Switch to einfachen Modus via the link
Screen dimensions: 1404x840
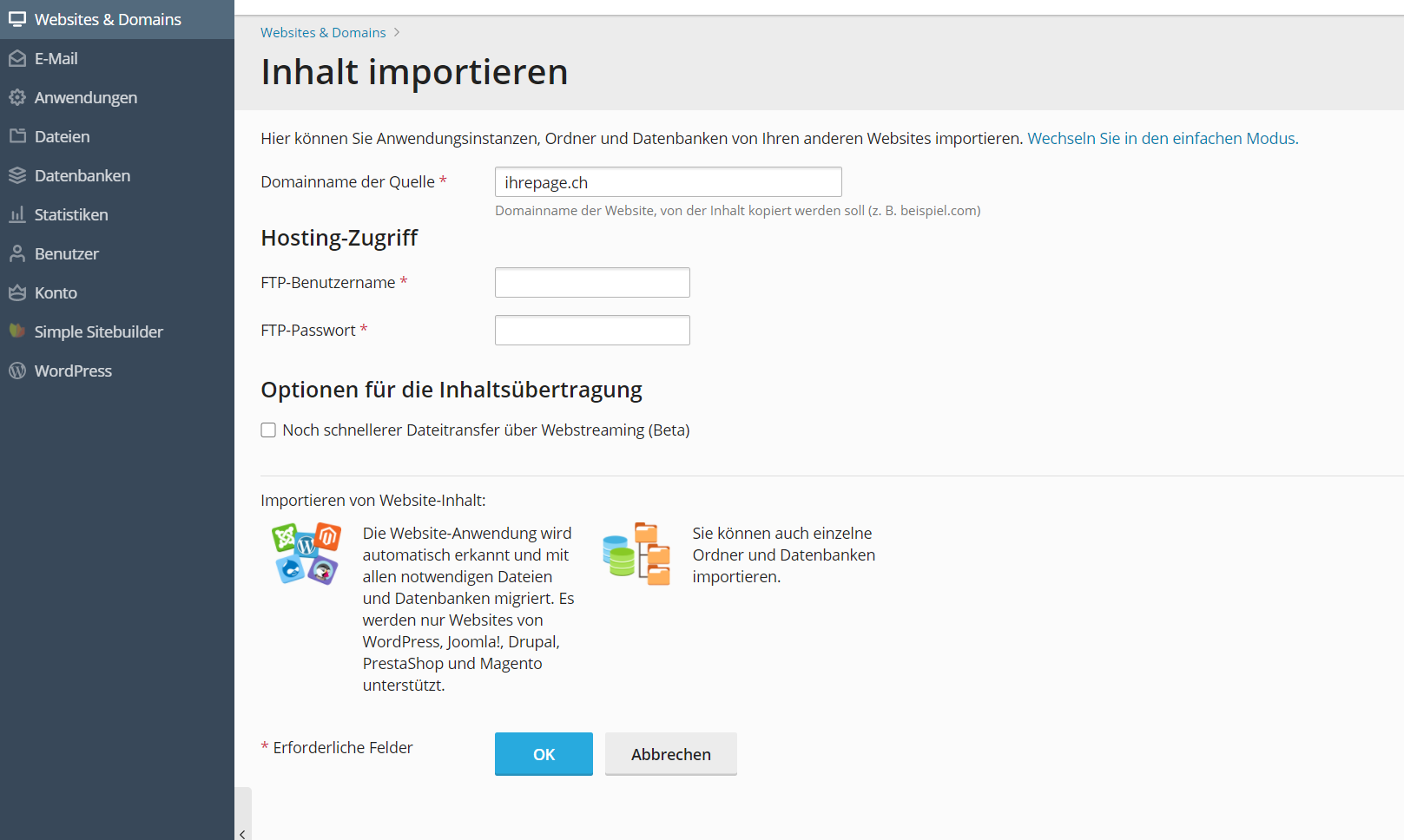(1162, 138)
